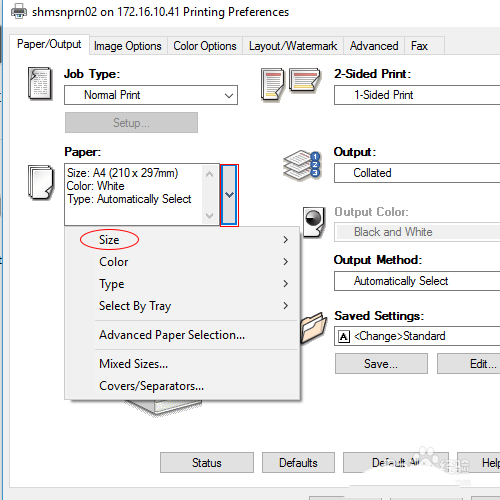
Task: Click the Paper stack icon
Action: pos(41,182)
